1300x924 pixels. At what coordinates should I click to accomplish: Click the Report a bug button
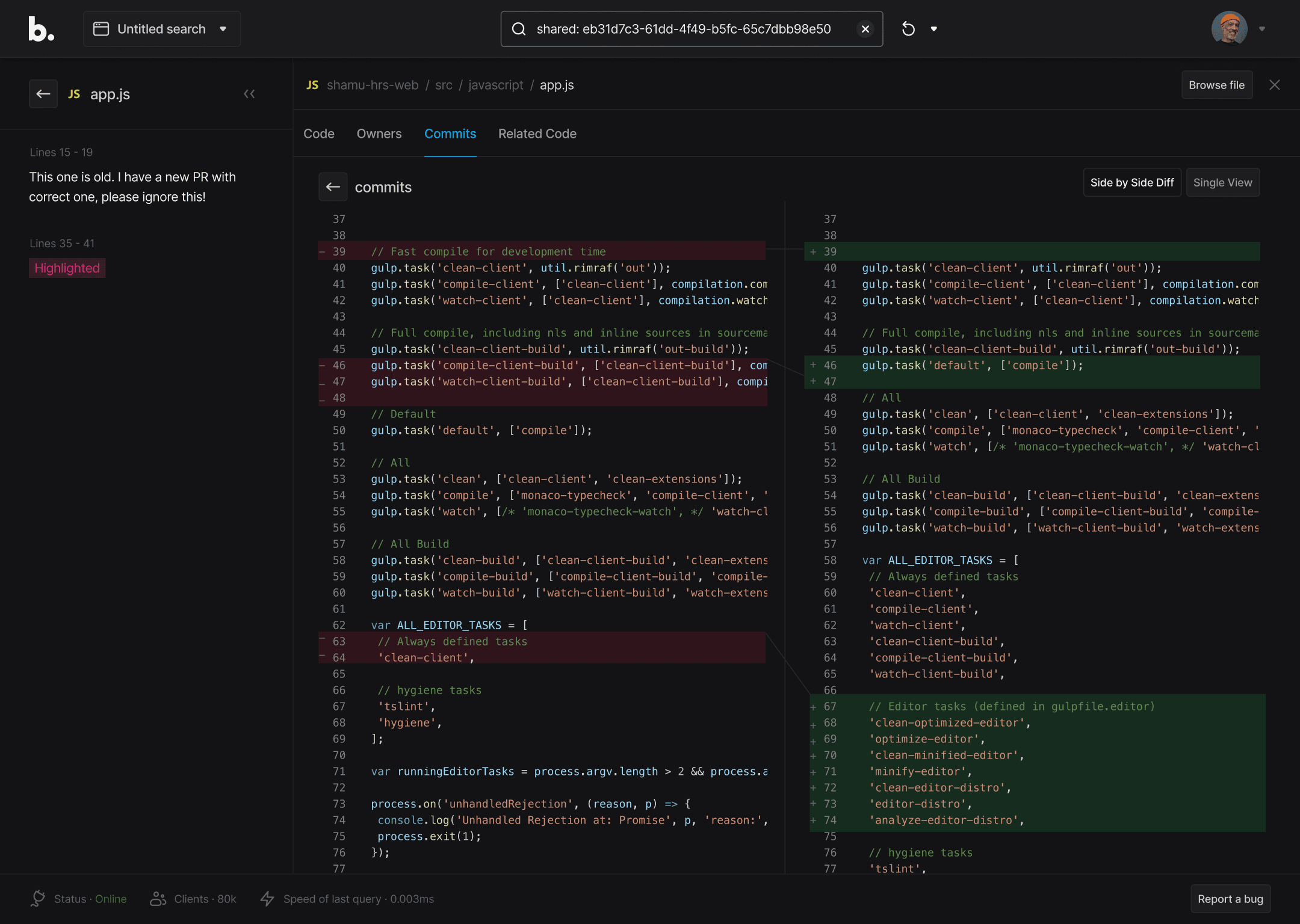coord(1231,899)
